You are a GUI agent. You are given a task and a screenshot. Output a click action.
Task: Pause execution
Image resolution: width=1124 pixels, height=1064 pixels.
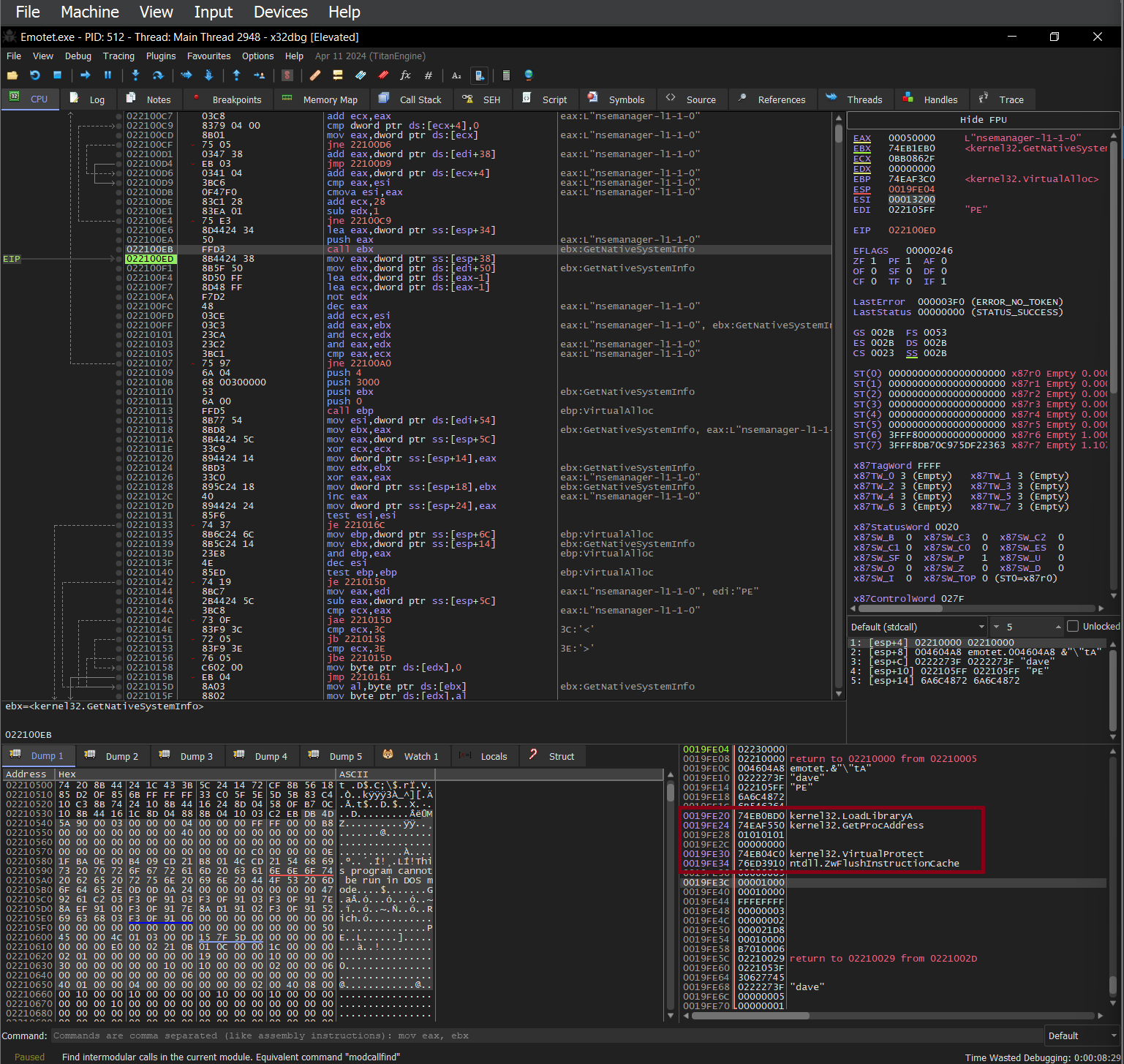coord(108,75)
